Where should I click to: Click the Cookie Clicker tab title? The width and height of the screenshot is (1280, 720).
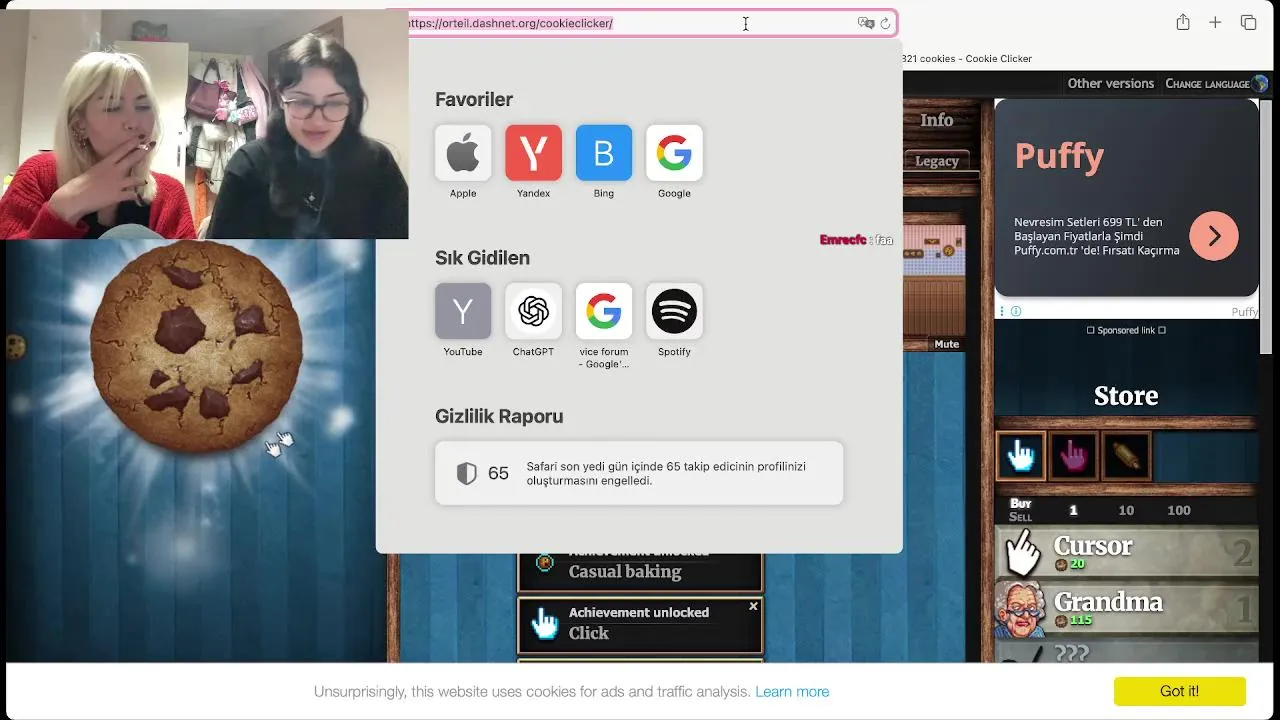tap(967, 58)
